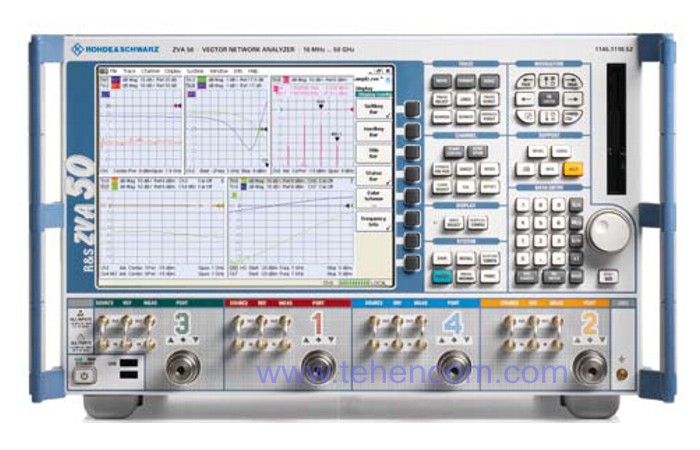
Task: Toggle the Softkey Bar on-screen softkey
Action: pos(374,109)
